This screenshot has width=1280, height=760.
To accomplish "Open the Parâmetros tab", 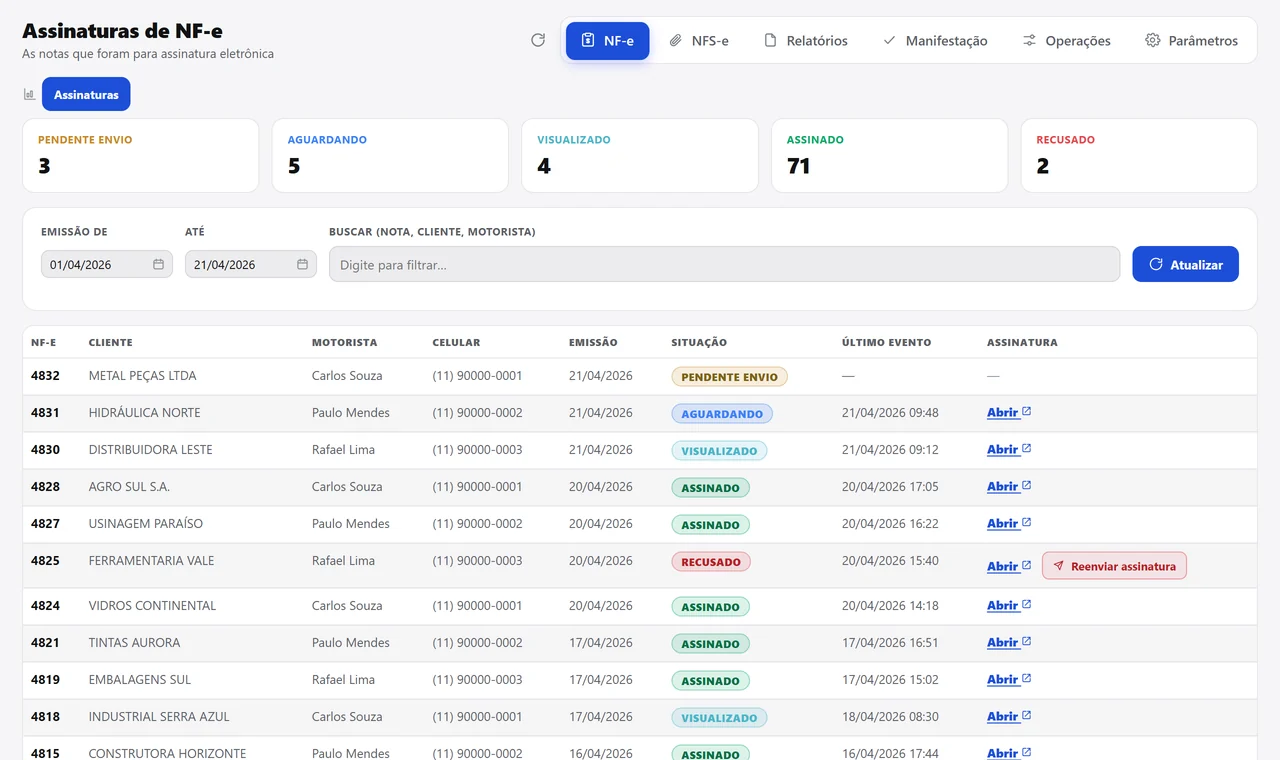I will coord(1192,41).
